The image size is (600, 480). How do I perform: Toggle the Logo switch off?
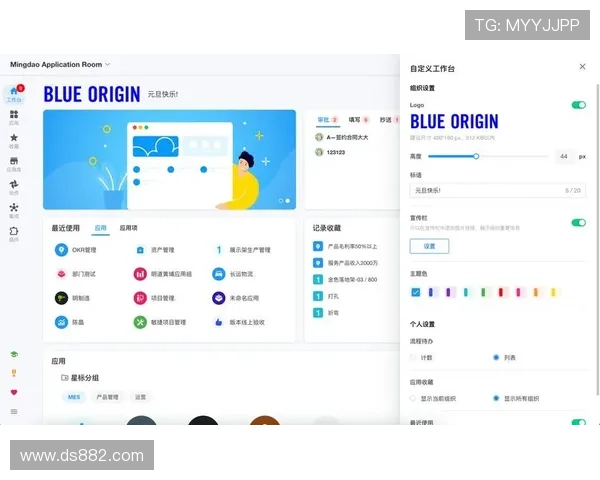pyautogui.click(x=579, y=105)
